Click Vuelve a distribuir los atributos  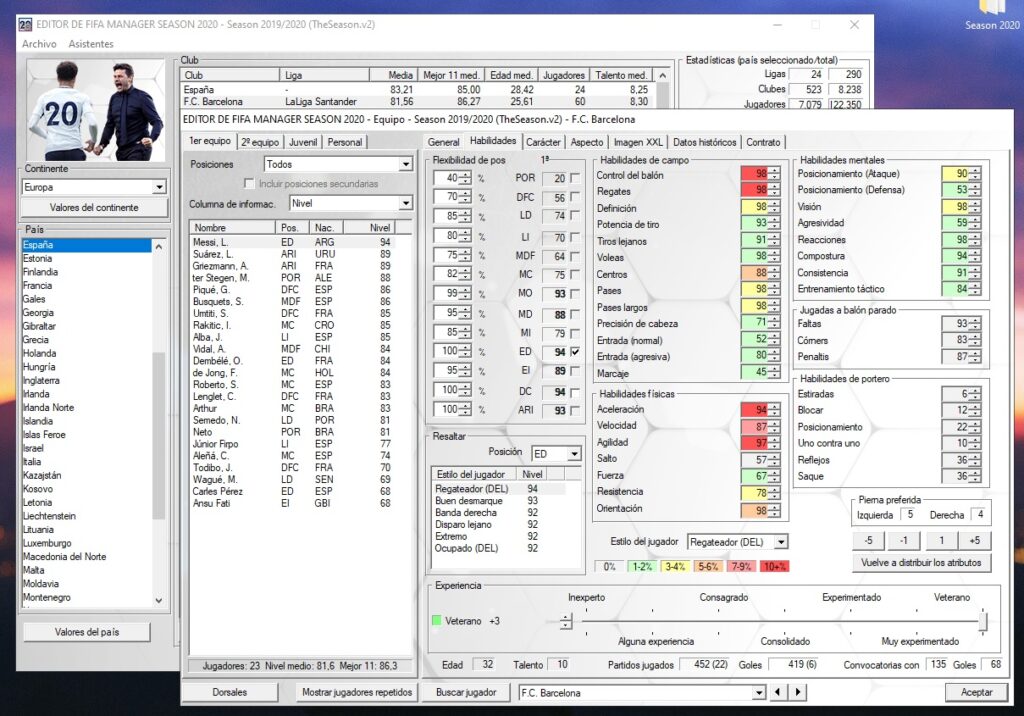pos(921,562)
